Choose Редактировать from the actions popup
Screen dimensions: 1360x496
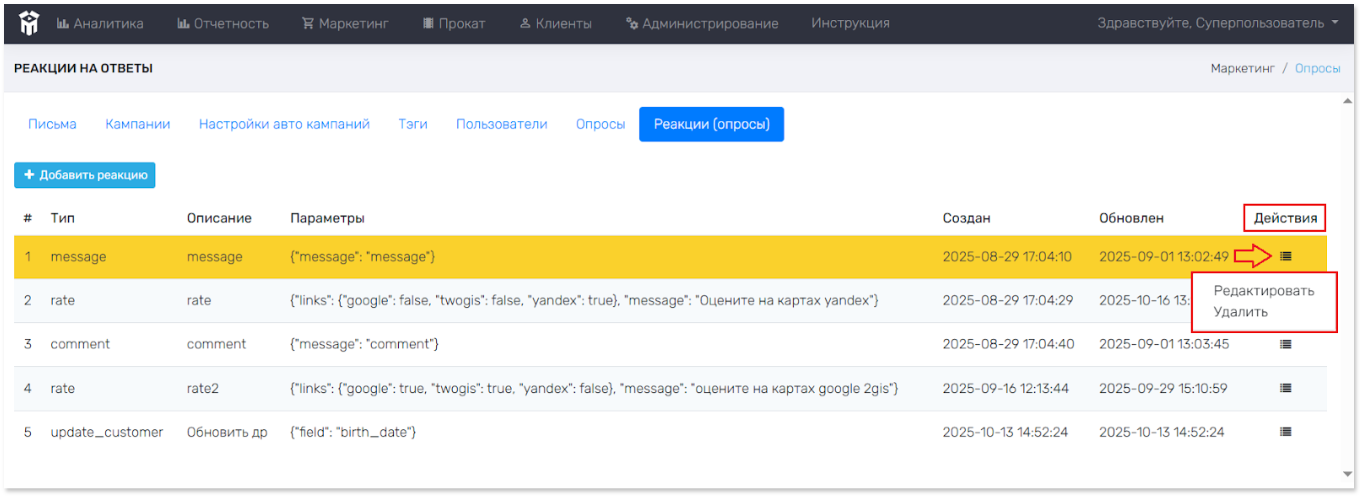coord(1263,291)
